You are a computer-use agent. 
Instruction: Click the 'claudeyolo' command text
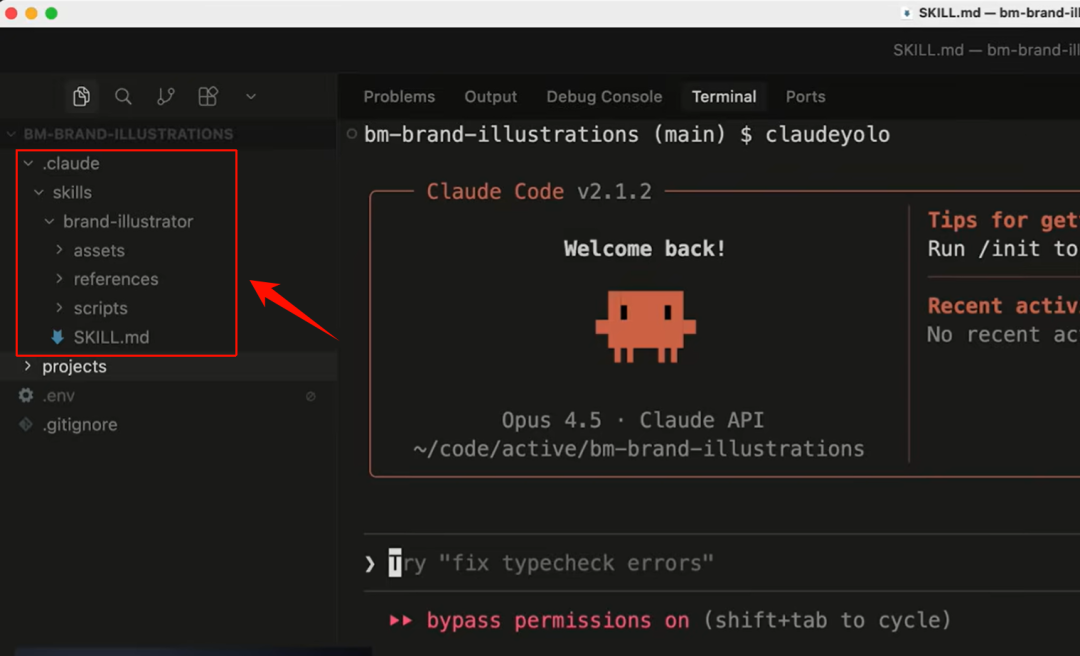(827, 134)
